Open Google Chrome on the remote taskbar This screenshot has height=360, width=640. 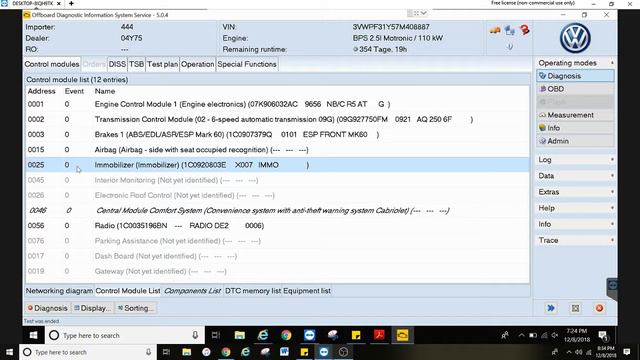pos(286,335)
